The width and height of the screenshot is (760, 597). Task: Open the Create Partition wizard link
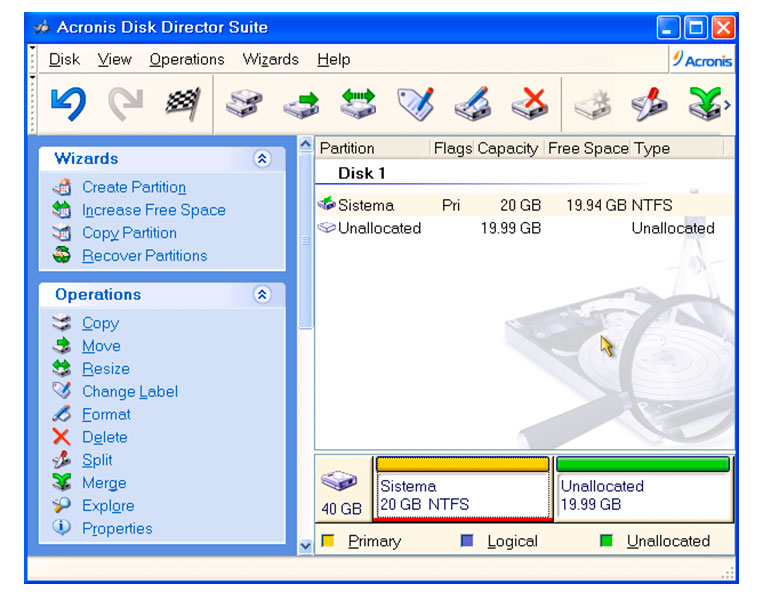click(x=134, y=187)
